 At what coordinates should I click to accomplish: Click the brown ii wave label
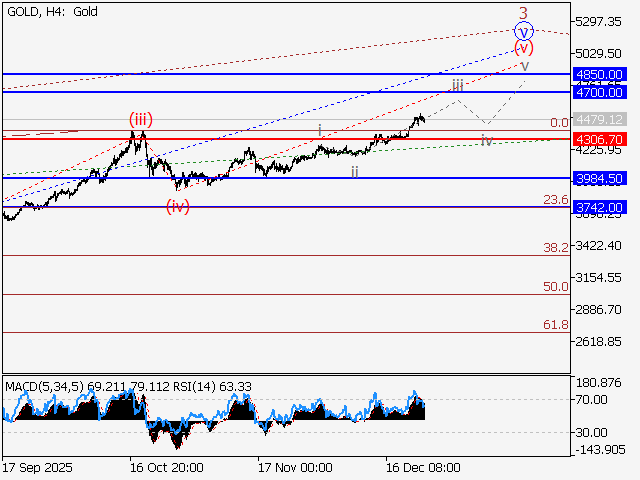coord(354,172)
